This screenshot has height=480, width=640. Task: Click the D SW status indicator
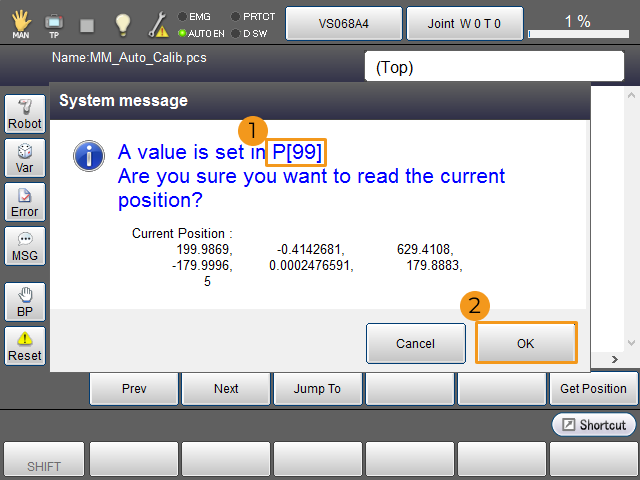click(x=249, y=33)
